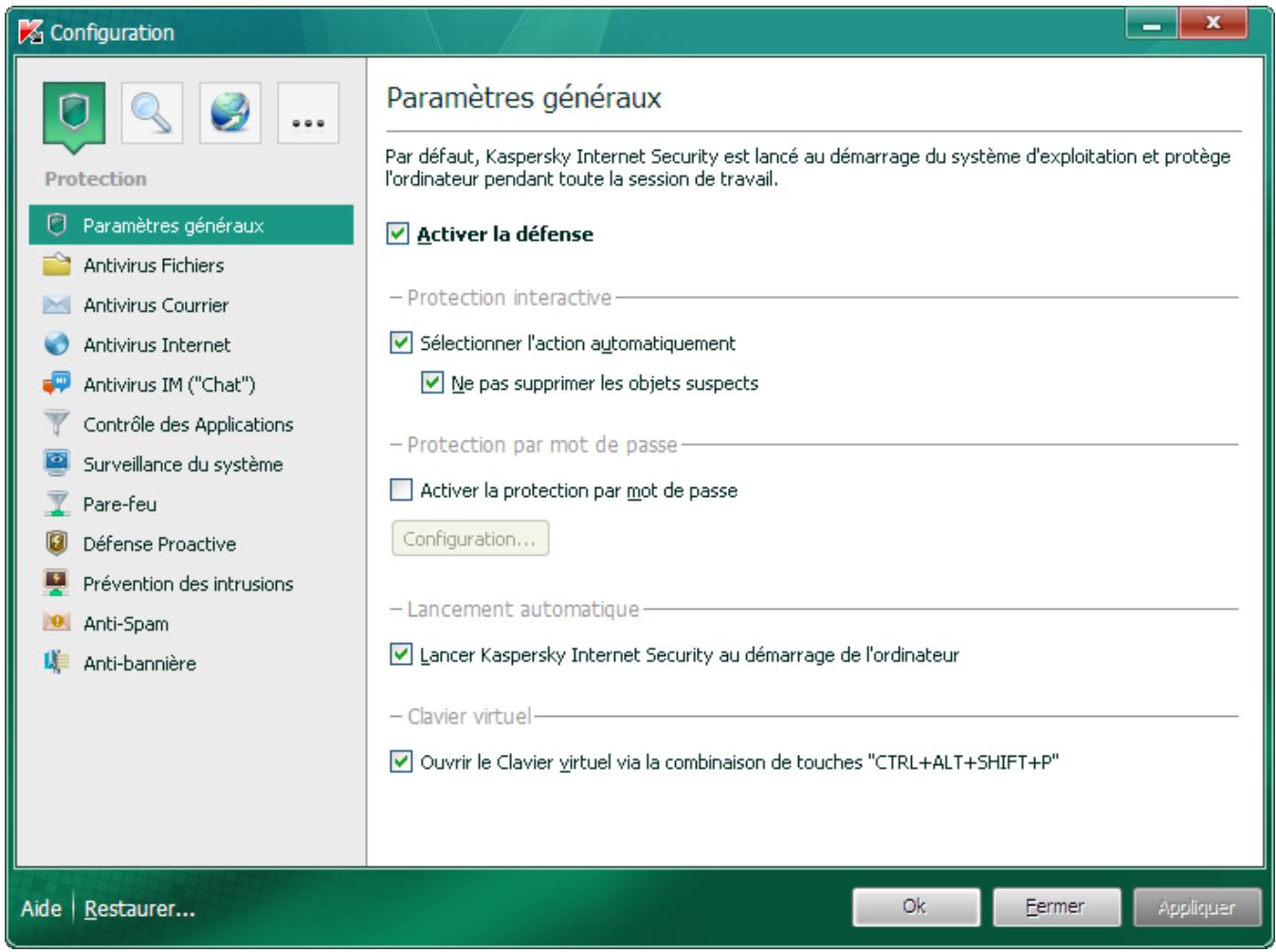1276x952 pixels.
Task: Toggle Ne pas supprimer les objets suspects
Action: 432,382
